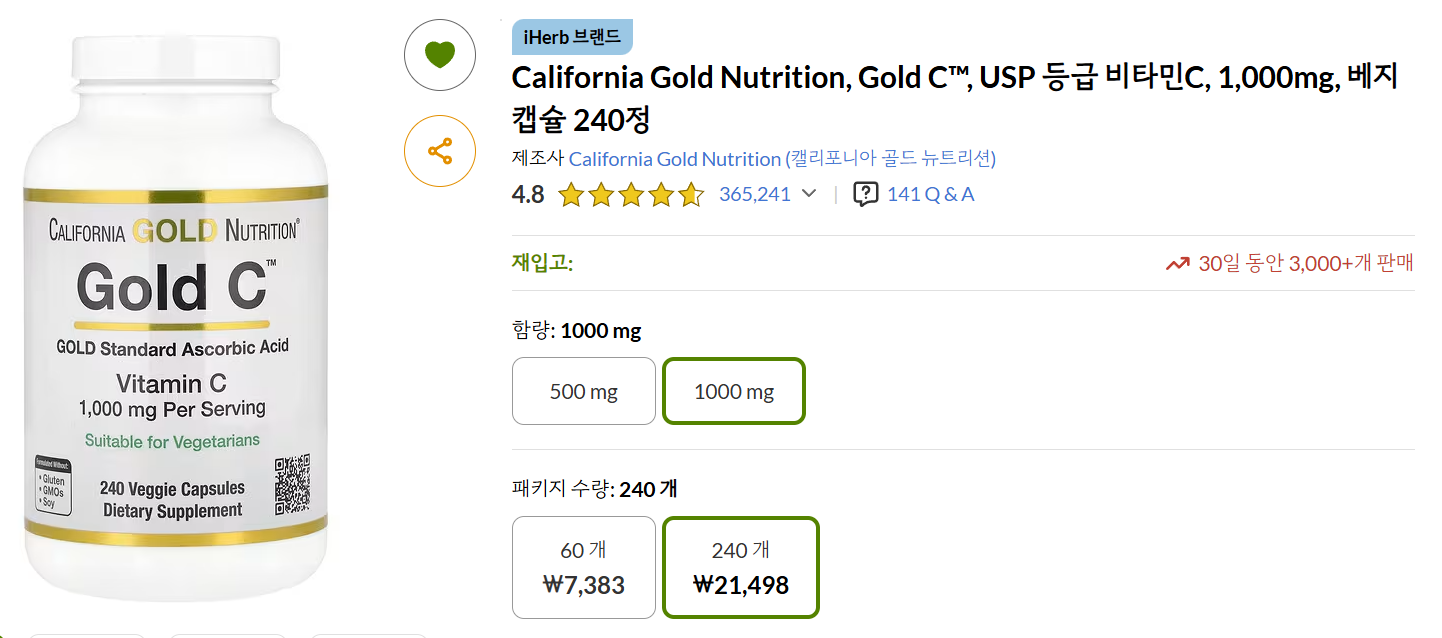This screenshot has height=638, width=1442.
Task: Click the orange share icon
Action: click(439, 152)
